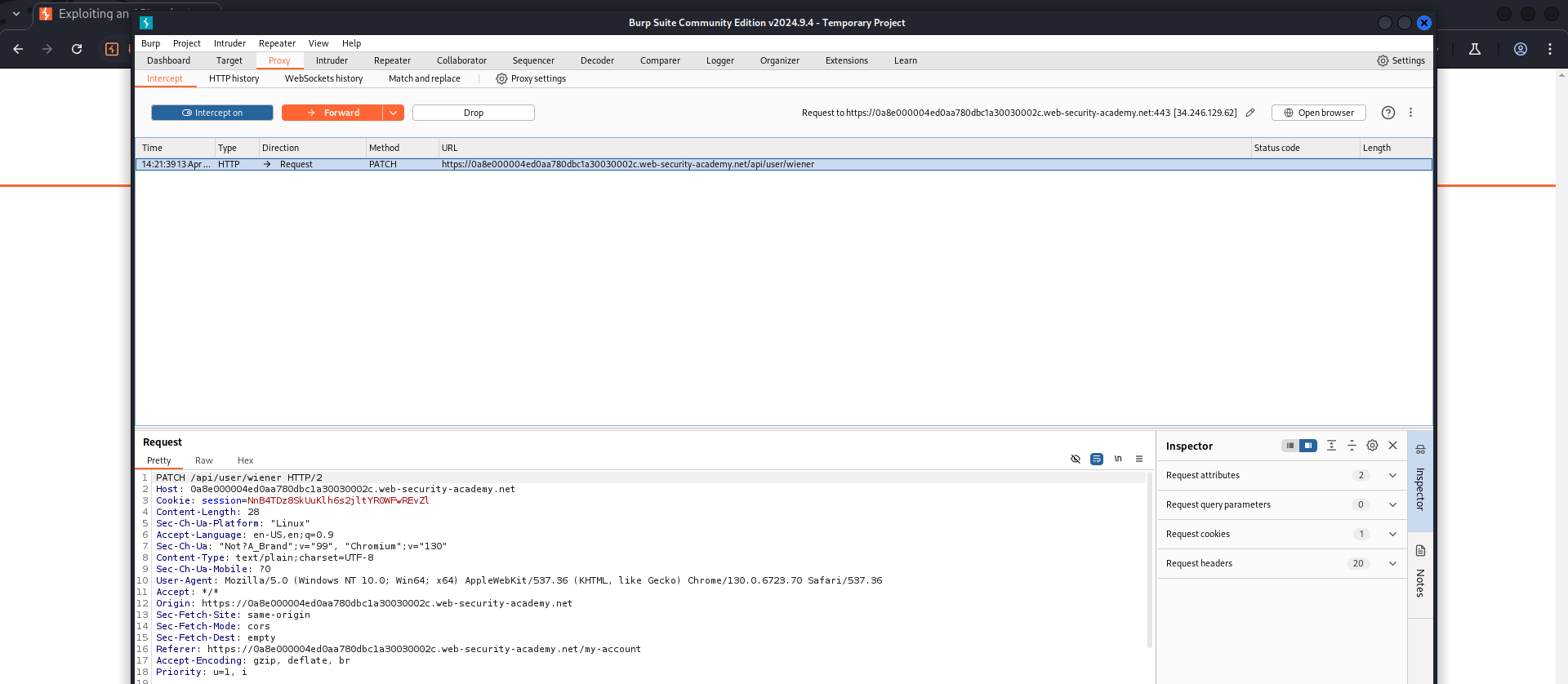Reload the browser page

pos(77,49)
